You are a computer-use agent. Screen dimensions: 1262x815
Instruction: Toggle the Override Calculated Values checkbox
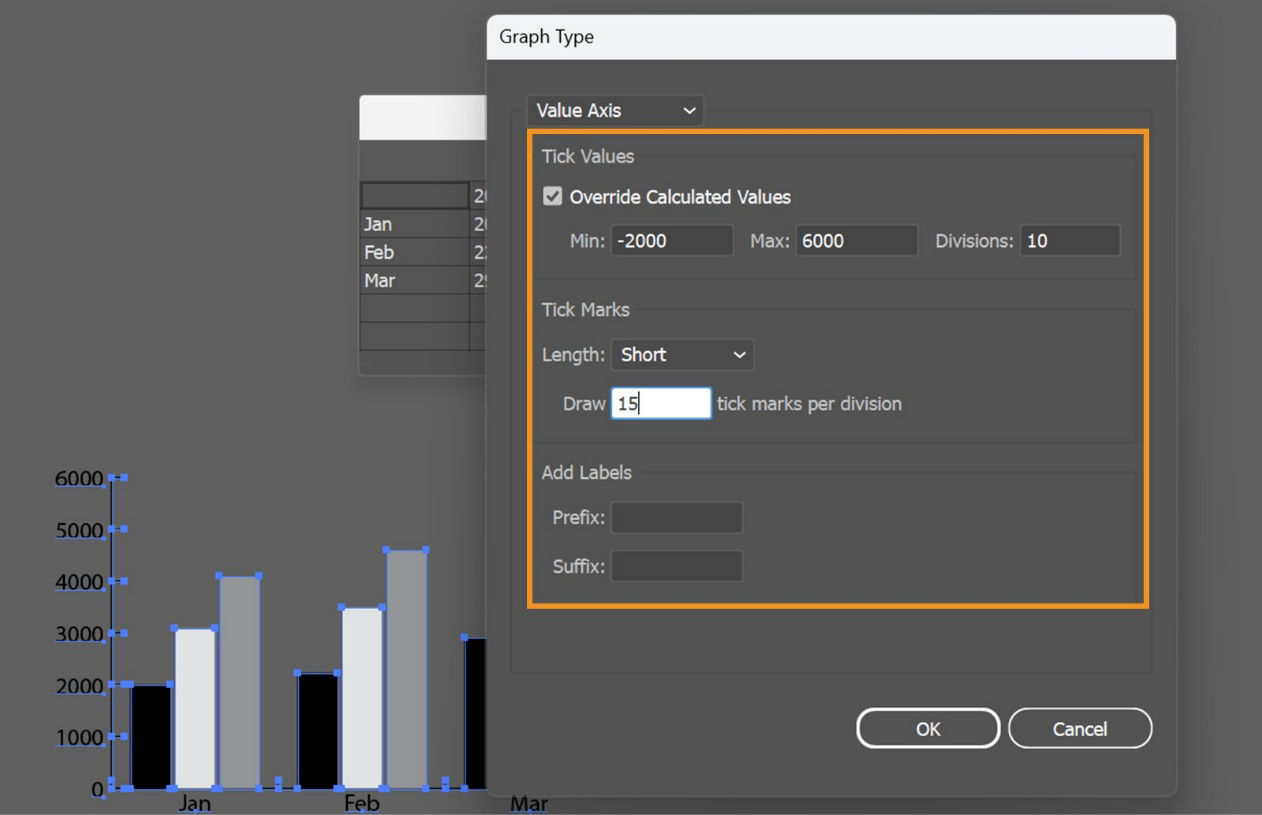point(553,196)
